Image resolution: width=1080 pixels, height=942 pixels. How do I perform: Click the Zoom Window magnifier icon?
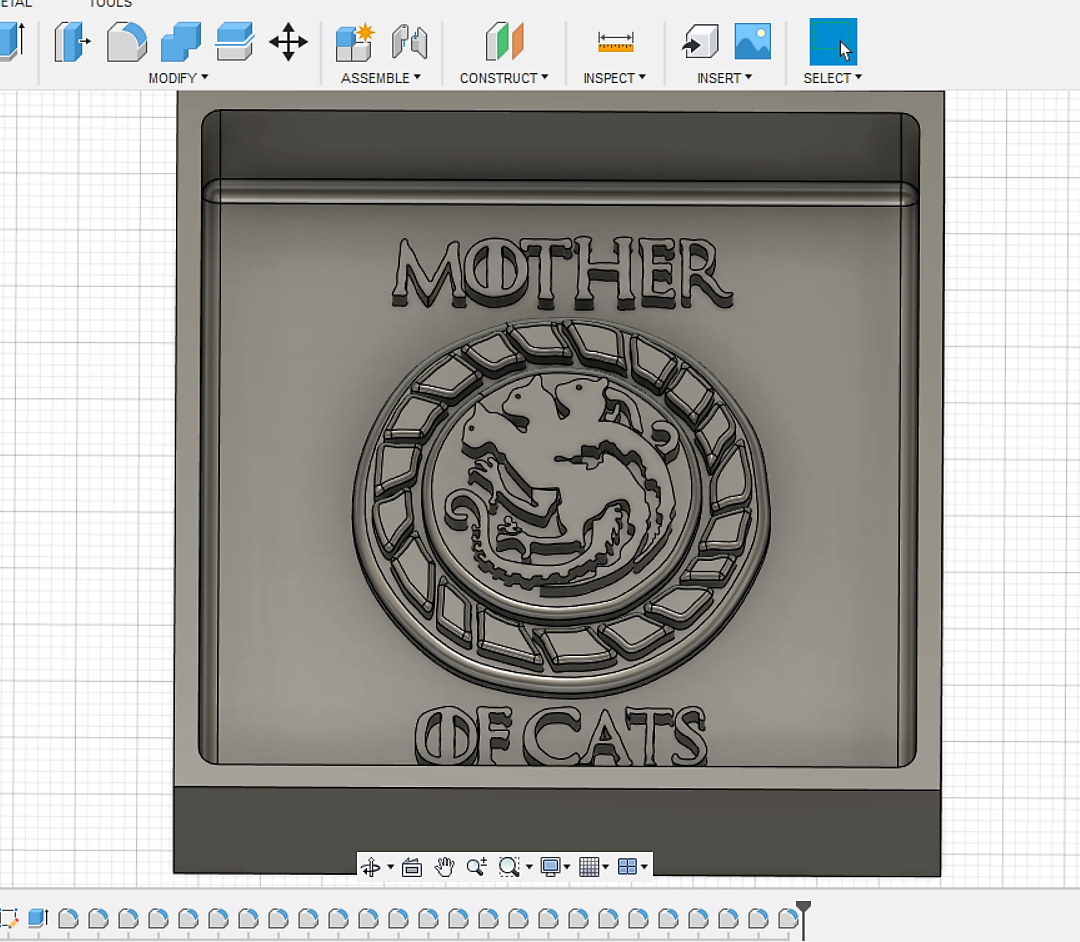point(509,867)
